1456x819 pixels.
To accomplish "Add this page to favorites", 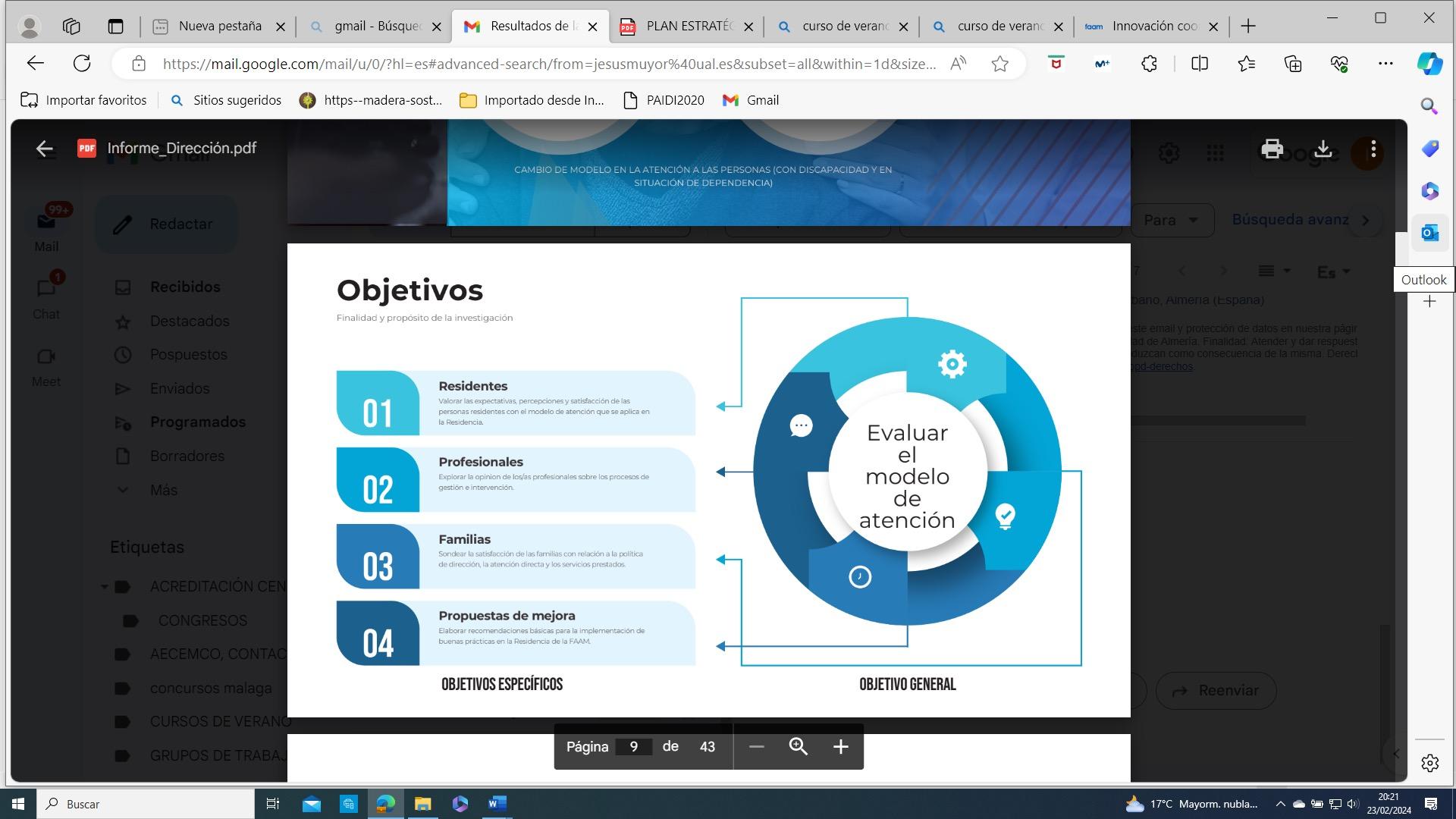I will click(999, 64).
